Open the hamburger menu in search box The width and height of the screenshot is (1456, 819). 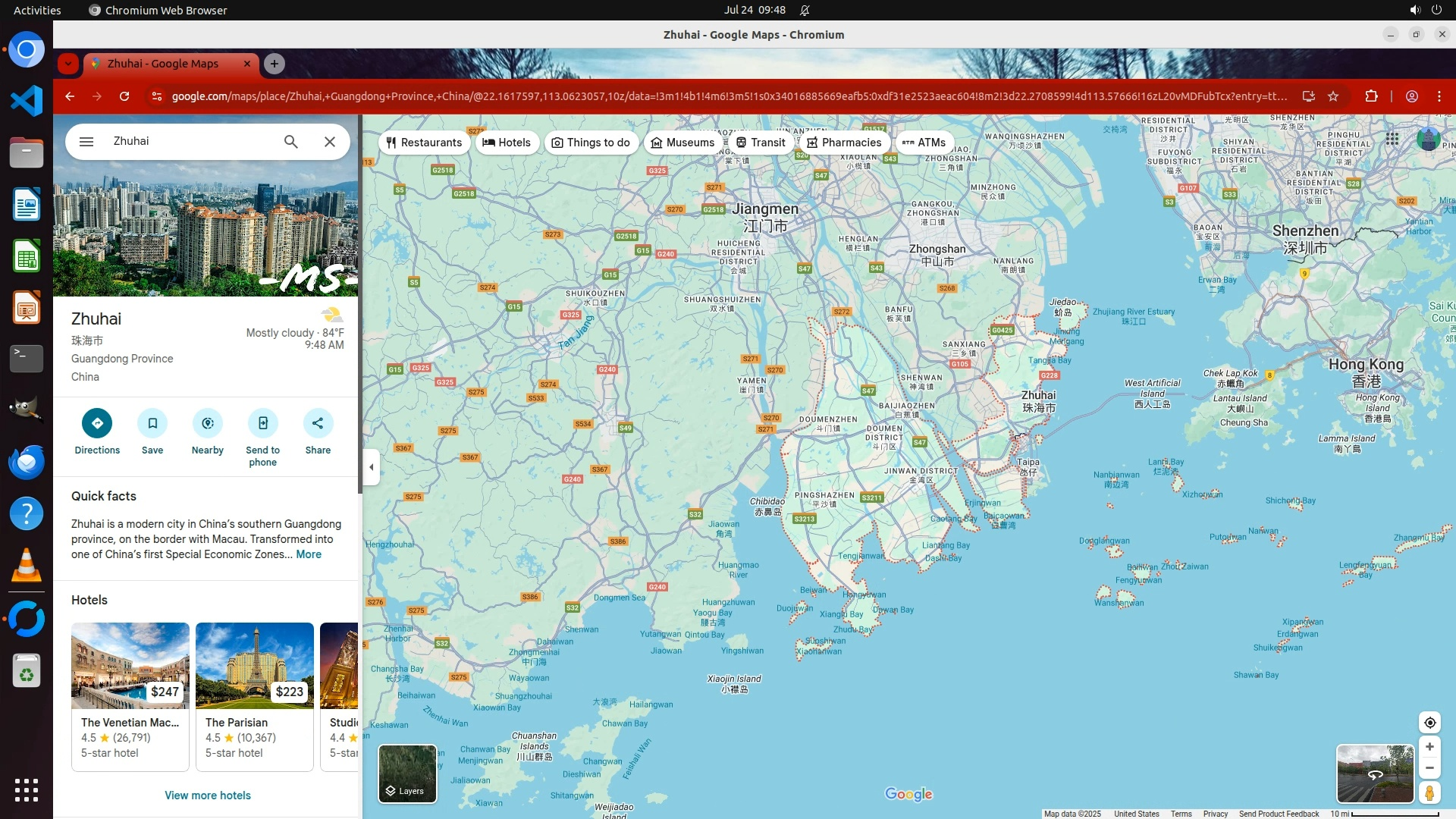(86, 142)
